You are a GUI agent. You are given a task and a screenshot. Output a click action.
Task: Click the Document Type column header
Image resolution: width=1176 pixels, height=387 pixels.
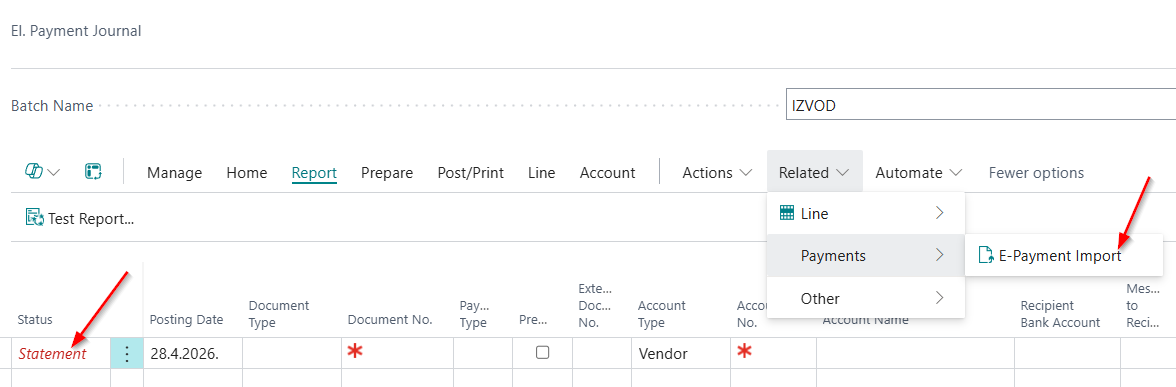pos(279,314)
